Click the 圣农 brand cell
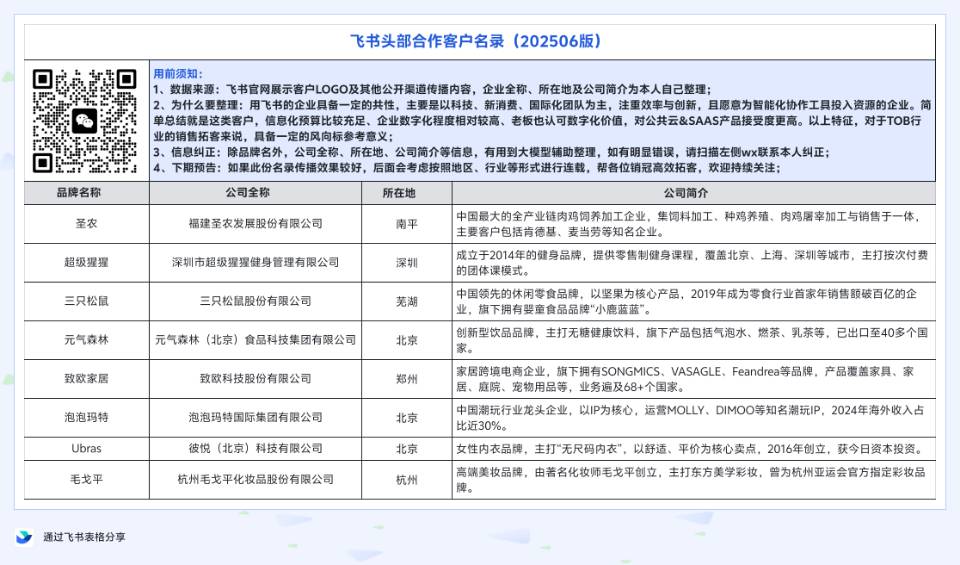The height and width of the screenshot is (565, 960). click(86, 224)
